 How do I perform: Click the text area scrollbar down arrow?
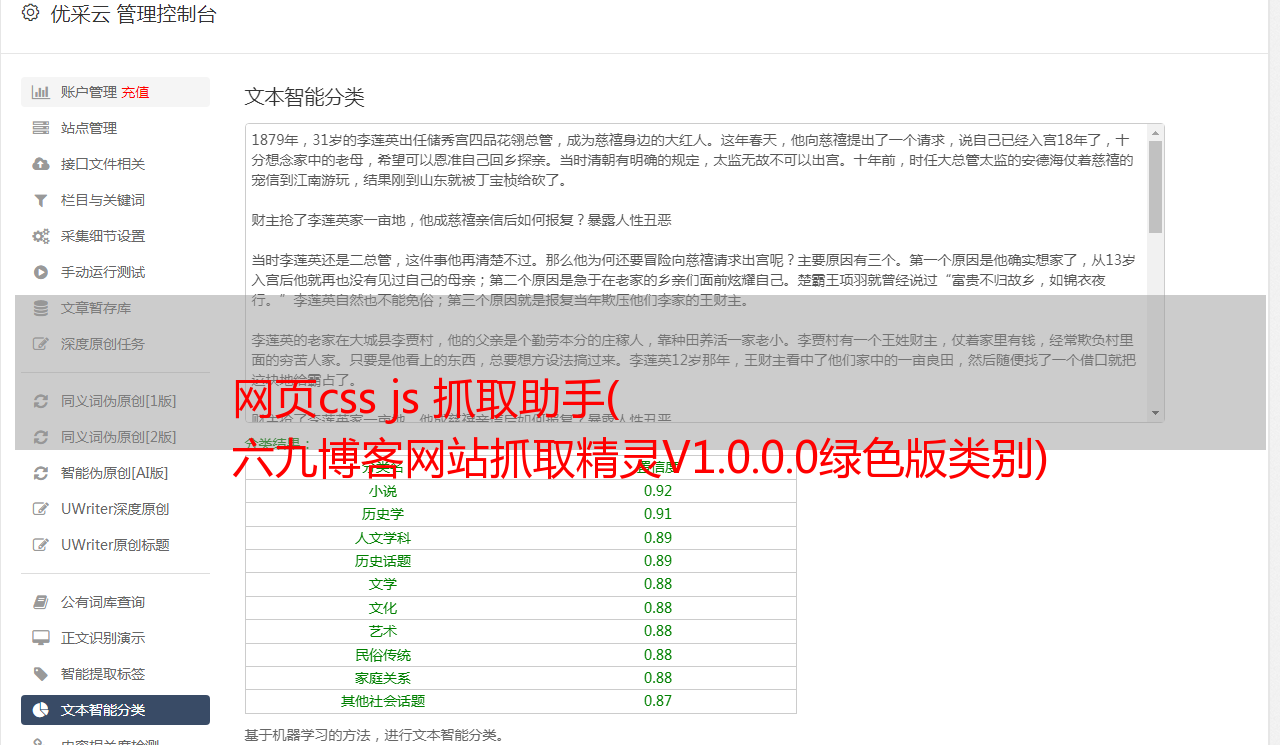(1156, 414)
